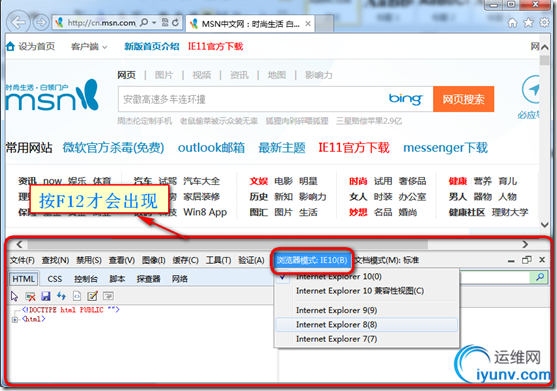557x391 pixels.
Task: Open outlook邮箱 link
Action: click(211, 148)
